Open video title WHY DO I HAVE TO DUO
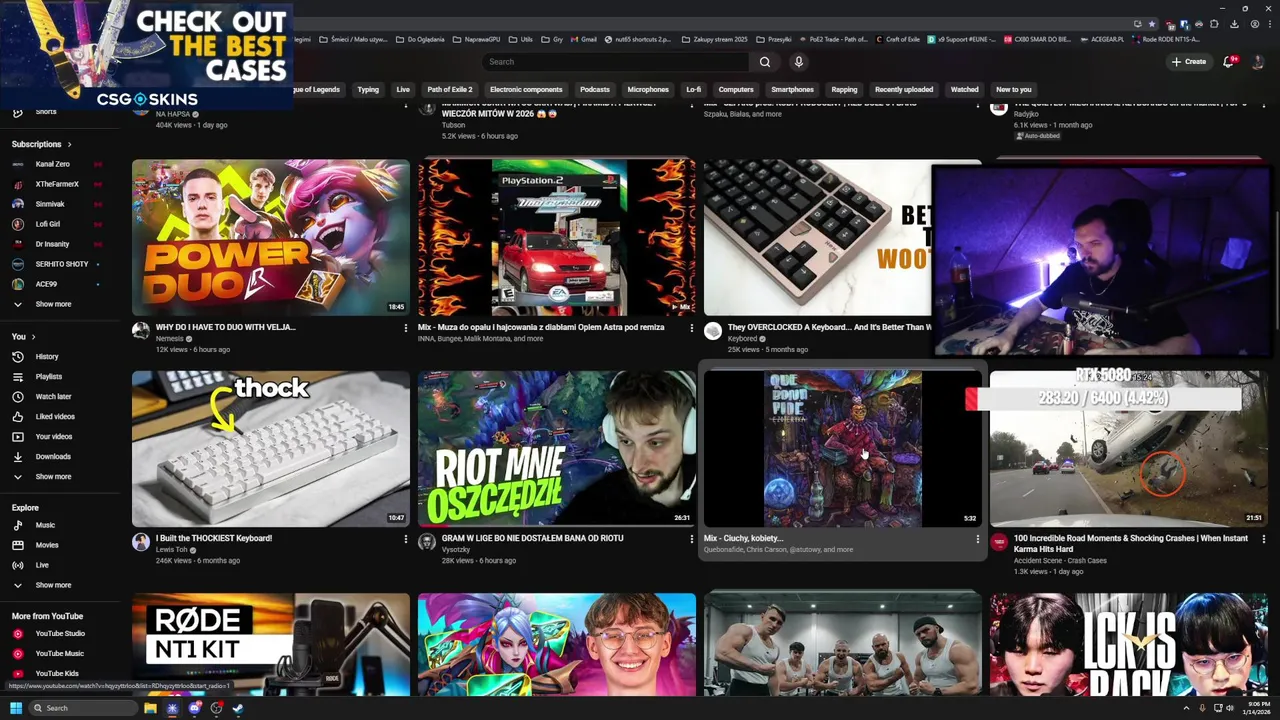The width and height of the screenshot is (1280, 720). pos(226,327)
